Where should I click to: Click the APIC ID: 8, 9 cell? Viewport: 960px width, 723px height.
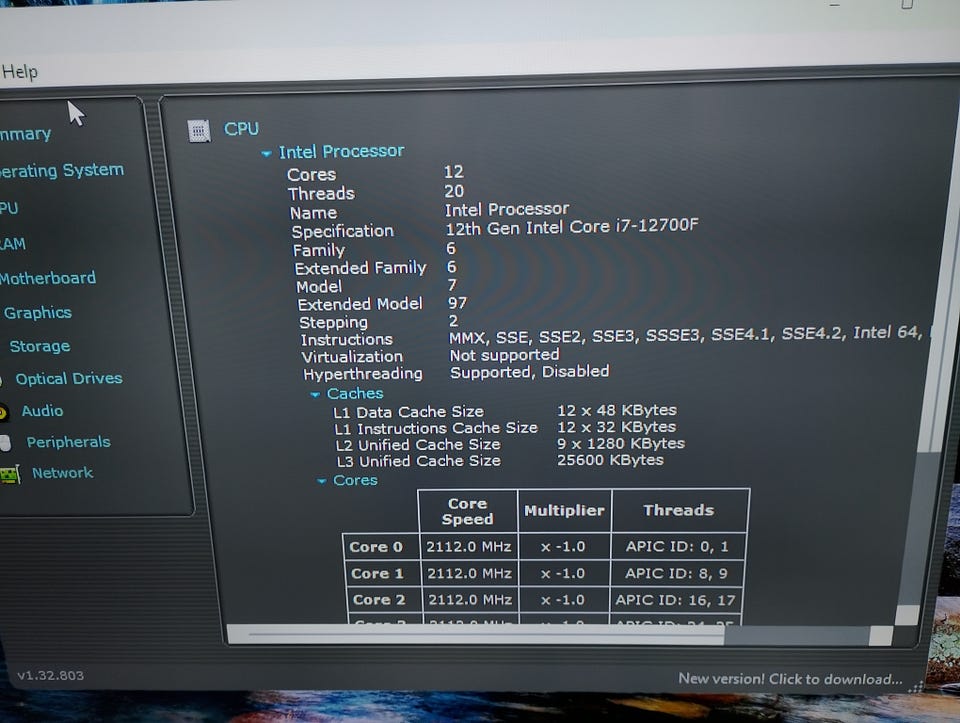(676, 574)
